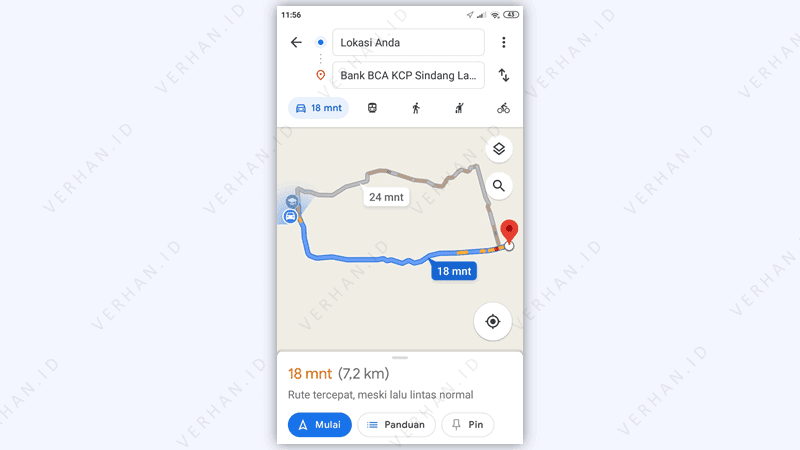Select the ride-hailing mode tab
Viewport: 800px width, 450px height.
[459, 108]
